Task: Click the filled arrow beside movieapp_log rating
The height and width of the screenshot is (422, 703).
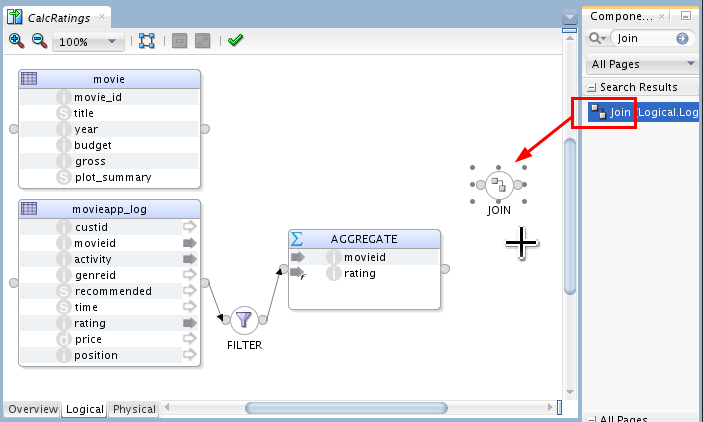Action: (190, 323)
